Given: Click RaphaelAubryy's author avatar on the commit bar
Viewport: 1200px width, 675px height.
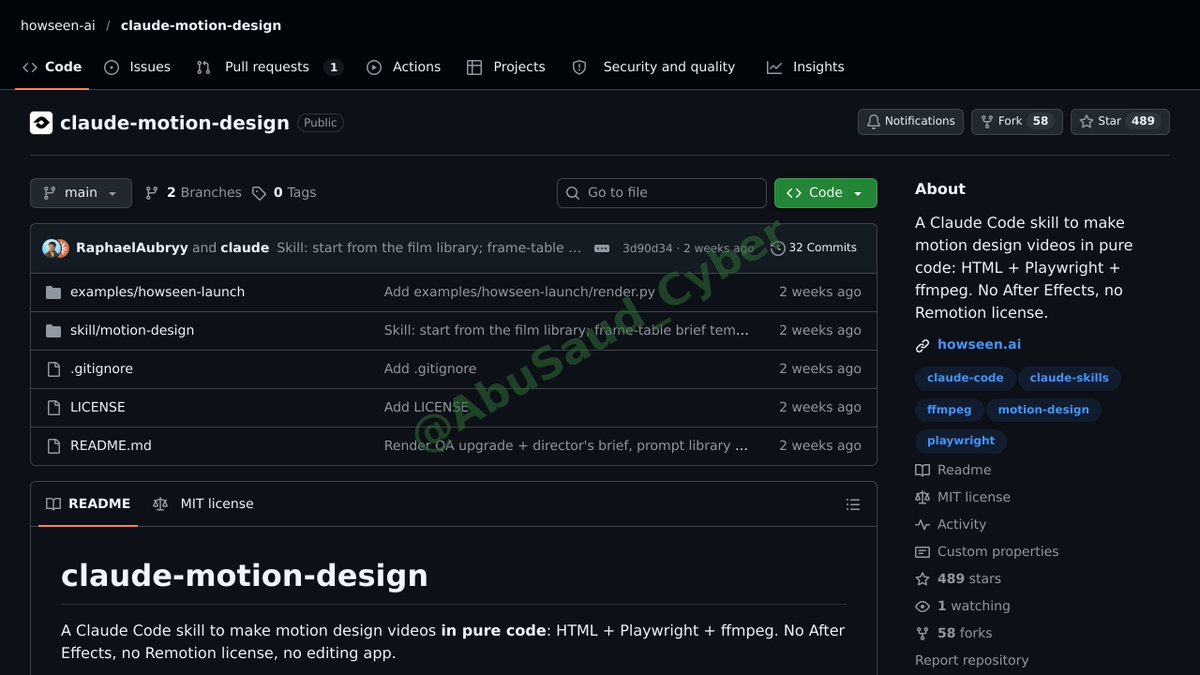Looking at the screenshot, I should coord(50,248).
